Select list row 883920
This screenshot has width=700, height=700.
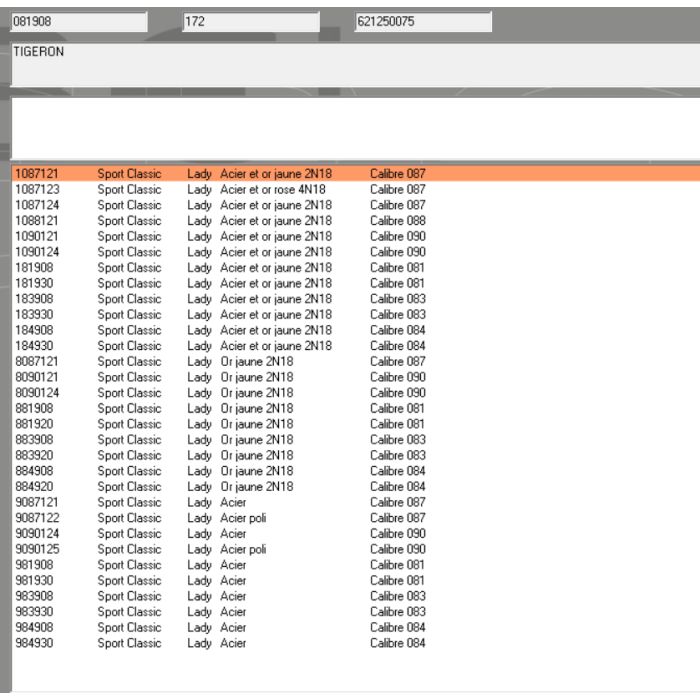(x=355, y=455)
